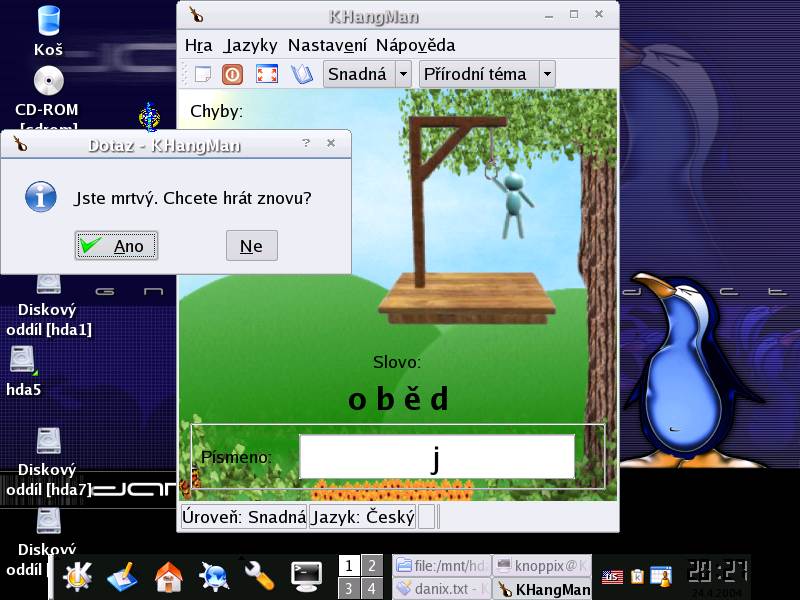Open the blue book toolbar icon

[x=302, y=74]
